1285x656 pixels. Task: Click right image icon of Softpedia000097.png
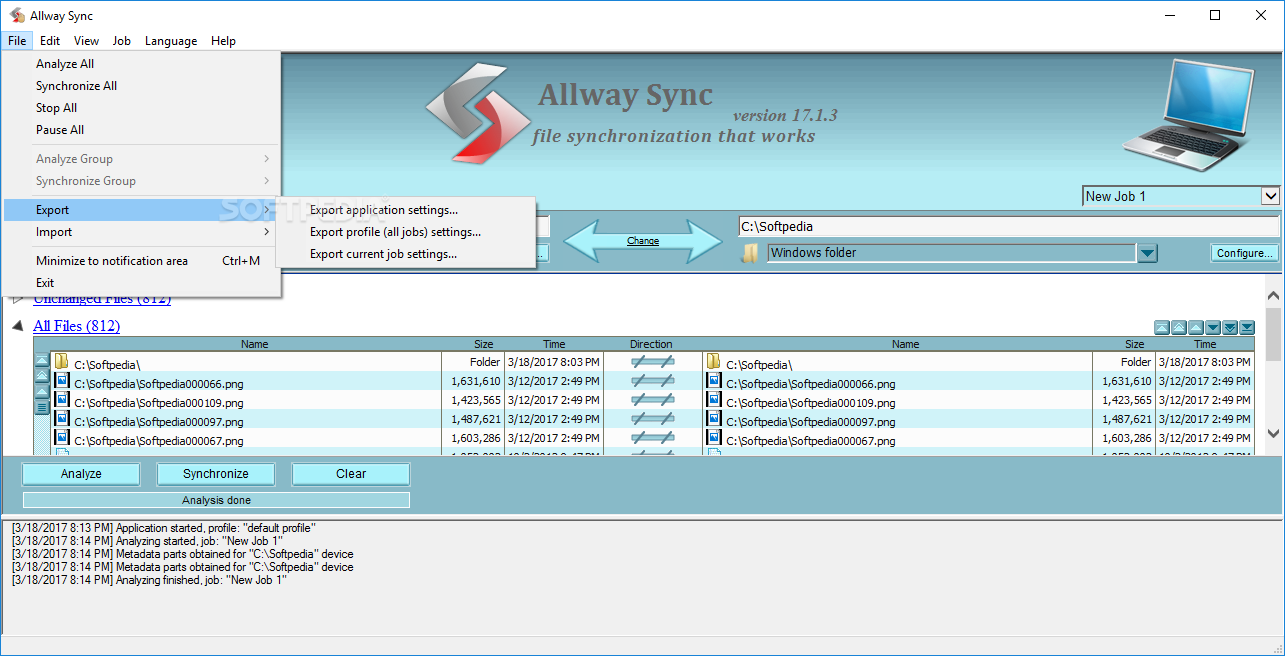(x=714, y=418)
